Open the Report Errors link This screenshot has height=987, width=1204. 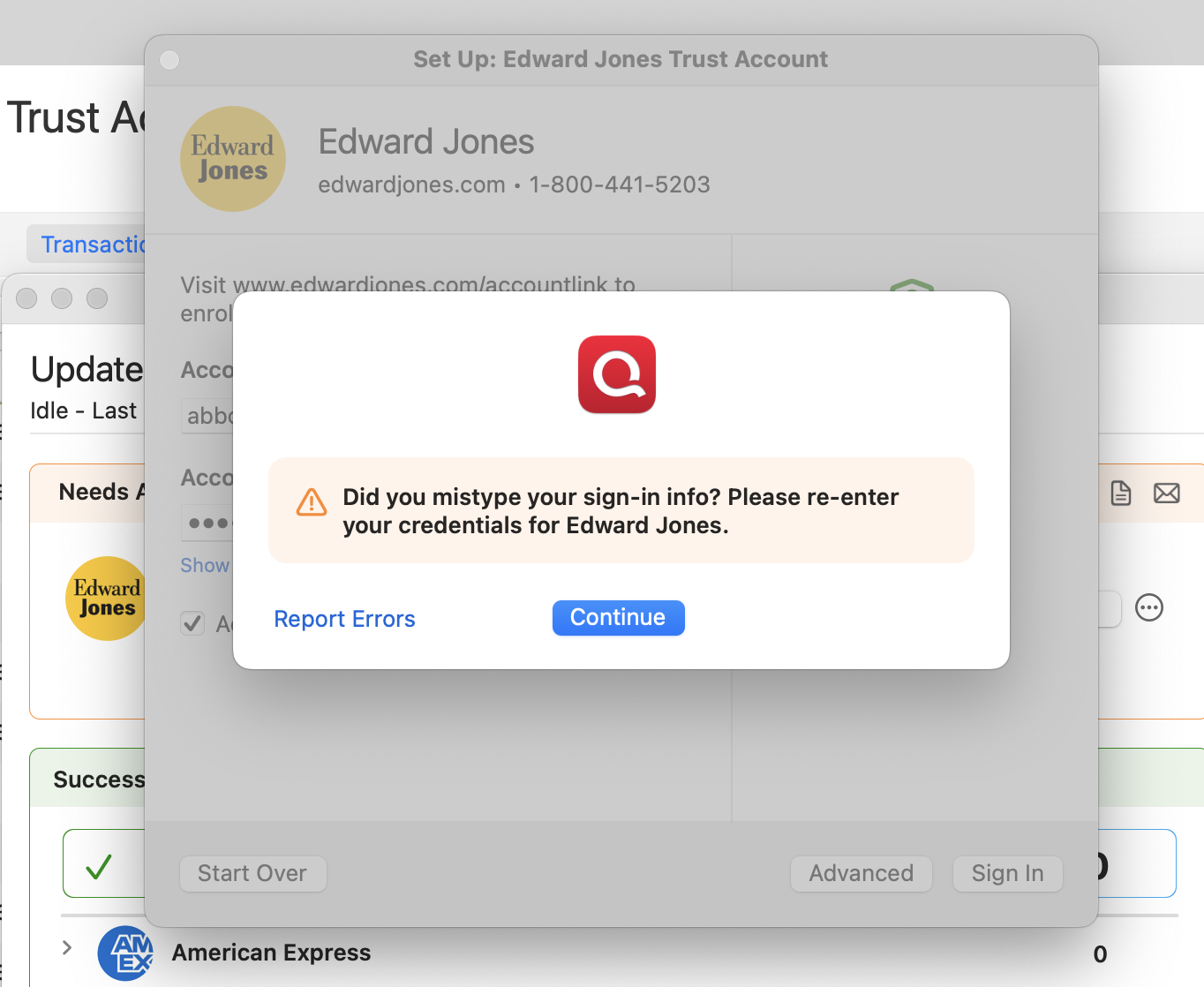pyautogui.click(x=344, y=619)
